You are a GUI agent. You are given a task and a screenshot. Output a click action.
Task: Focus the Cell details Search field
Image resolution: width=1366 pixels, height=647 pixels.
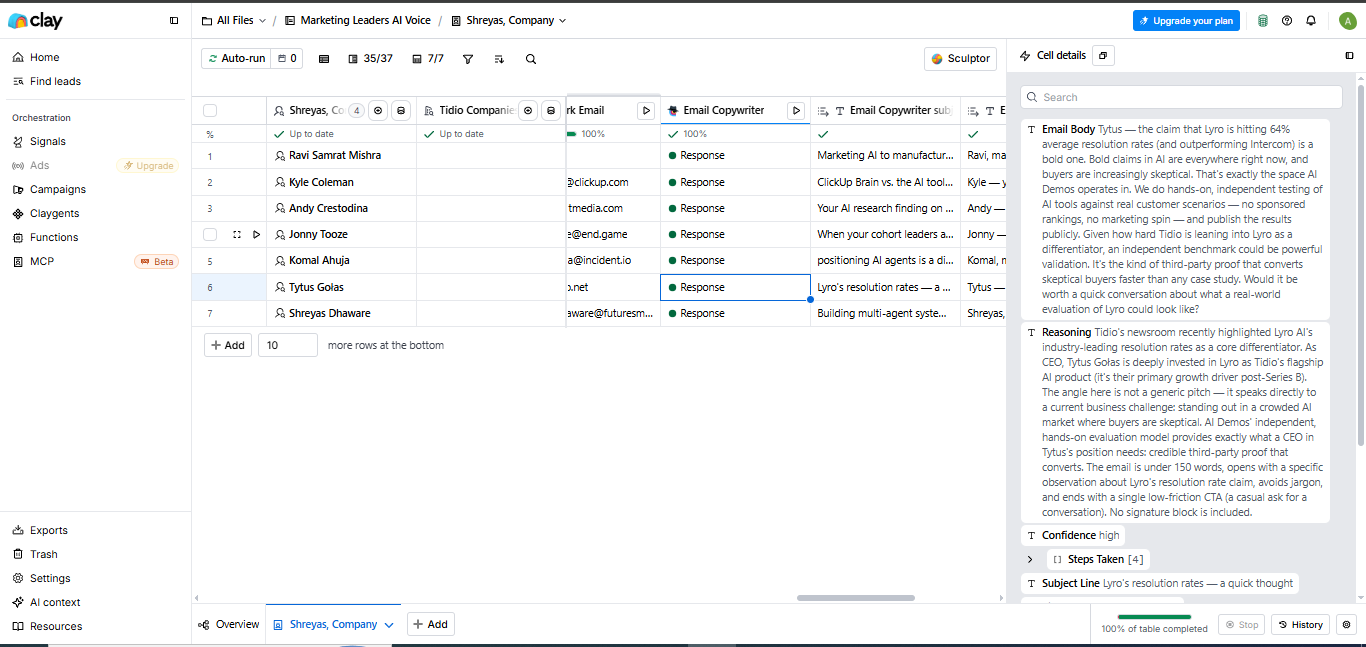click(x=1181, y=97)
